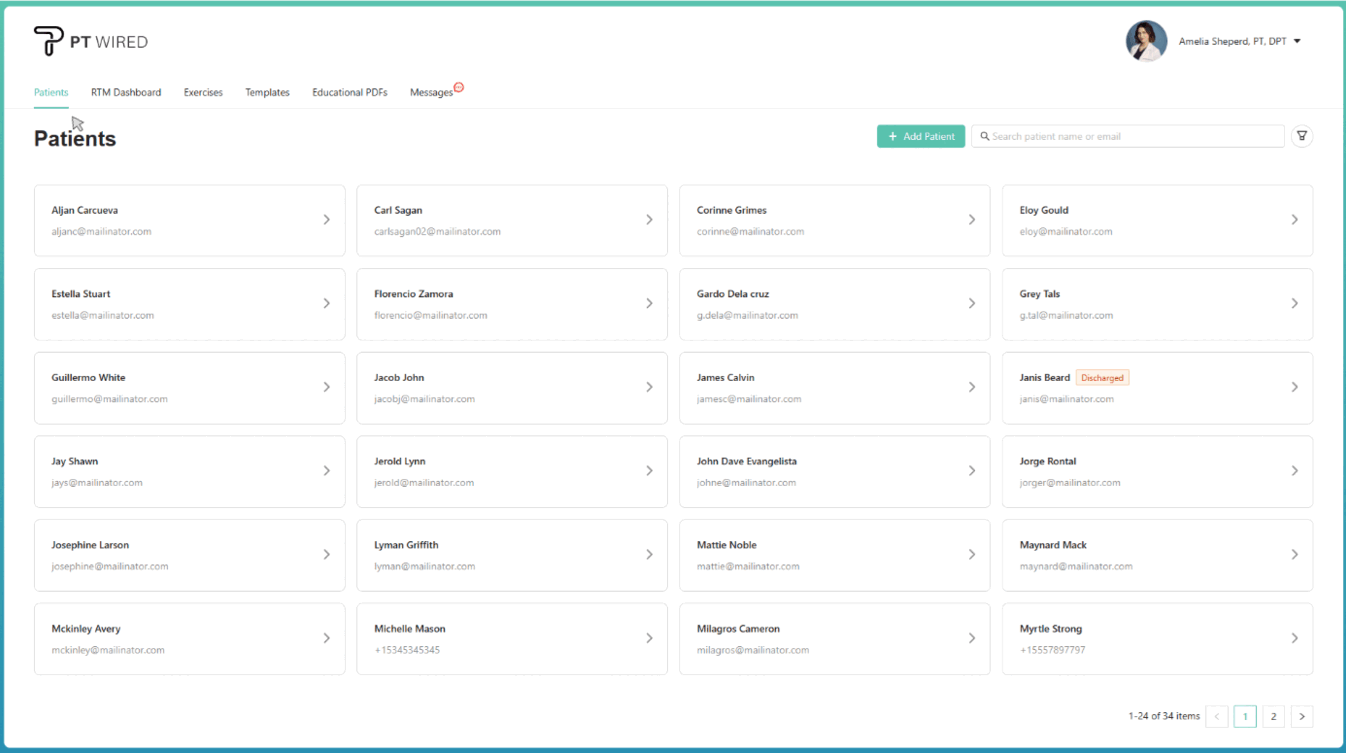Click the next page arrow in pagination
The width and height of the screenshot is (1346, 753).
[x=1302, y=716]
